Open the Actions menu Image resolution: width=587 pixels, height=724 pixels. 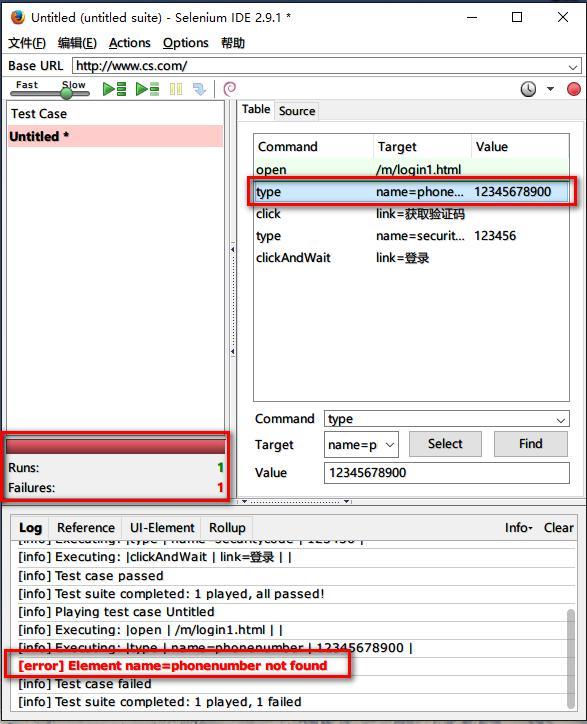pos(130,43)
